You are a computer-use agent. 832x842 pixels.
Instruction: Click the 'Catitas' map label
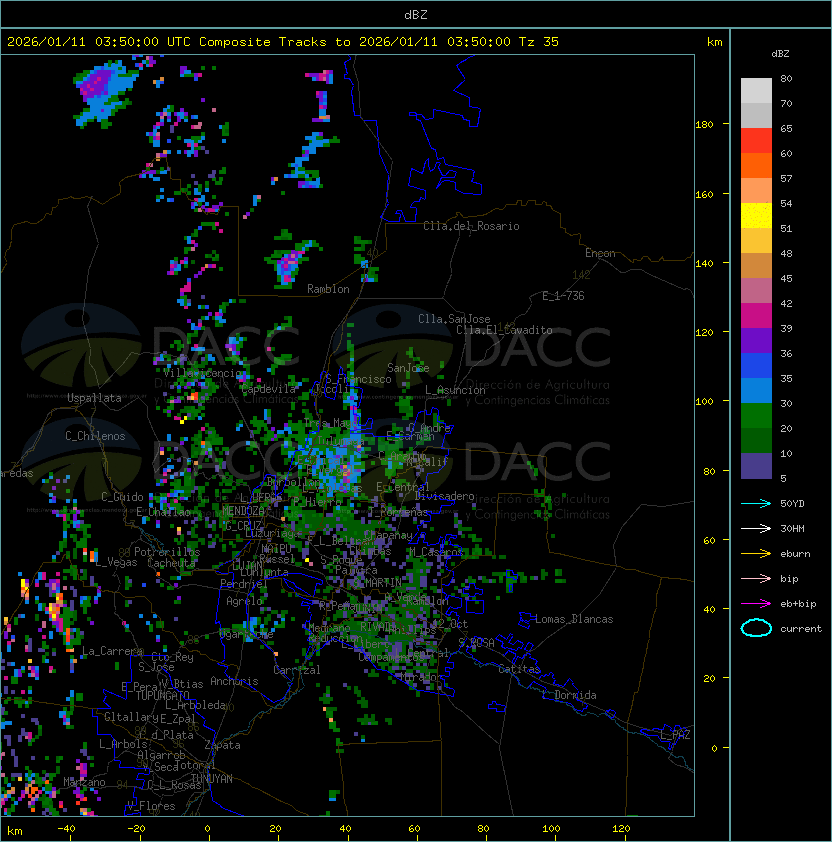coord(519,669)
